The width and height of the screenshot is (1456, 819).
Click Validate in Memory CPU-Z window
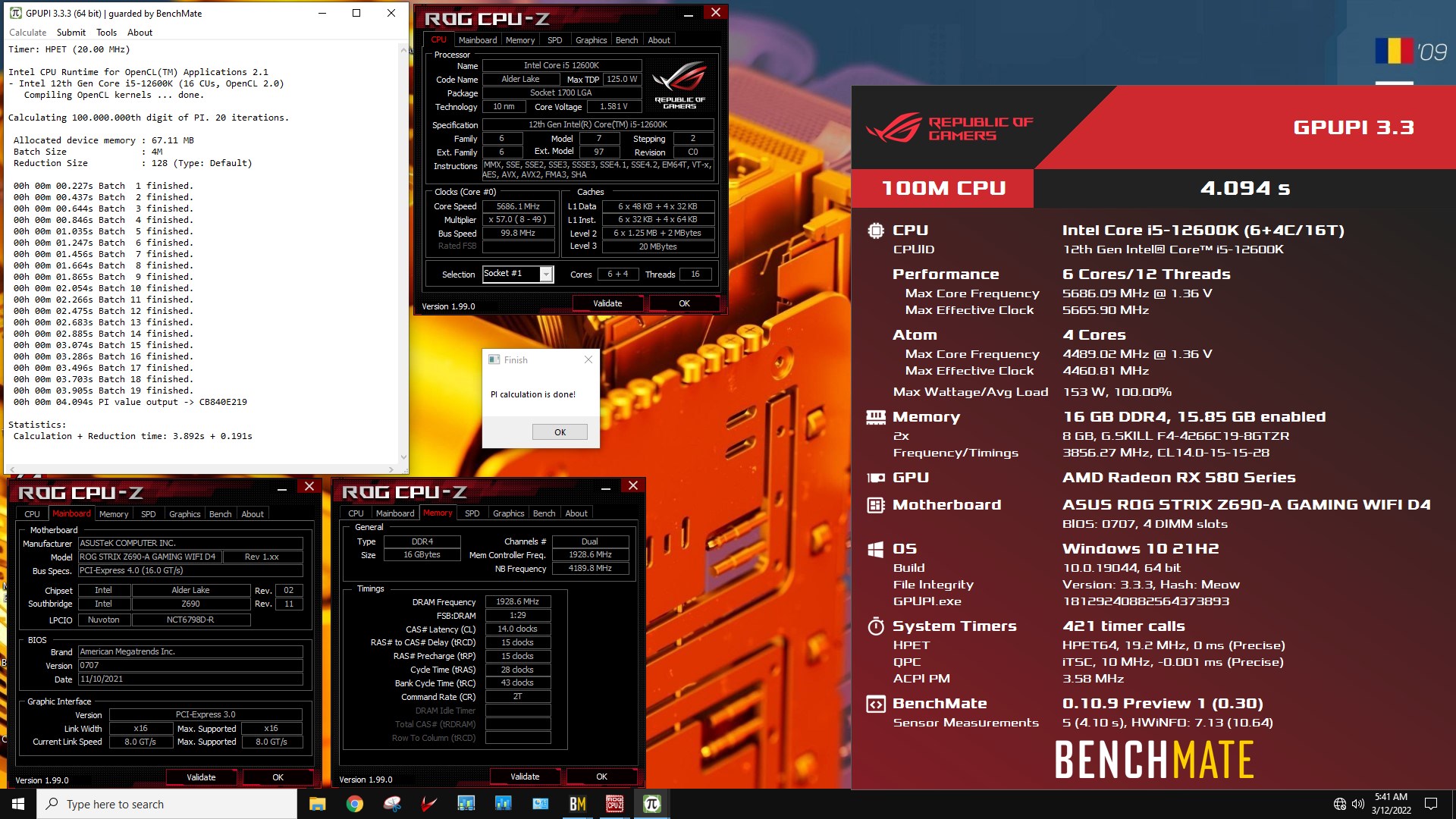(525, 777)
